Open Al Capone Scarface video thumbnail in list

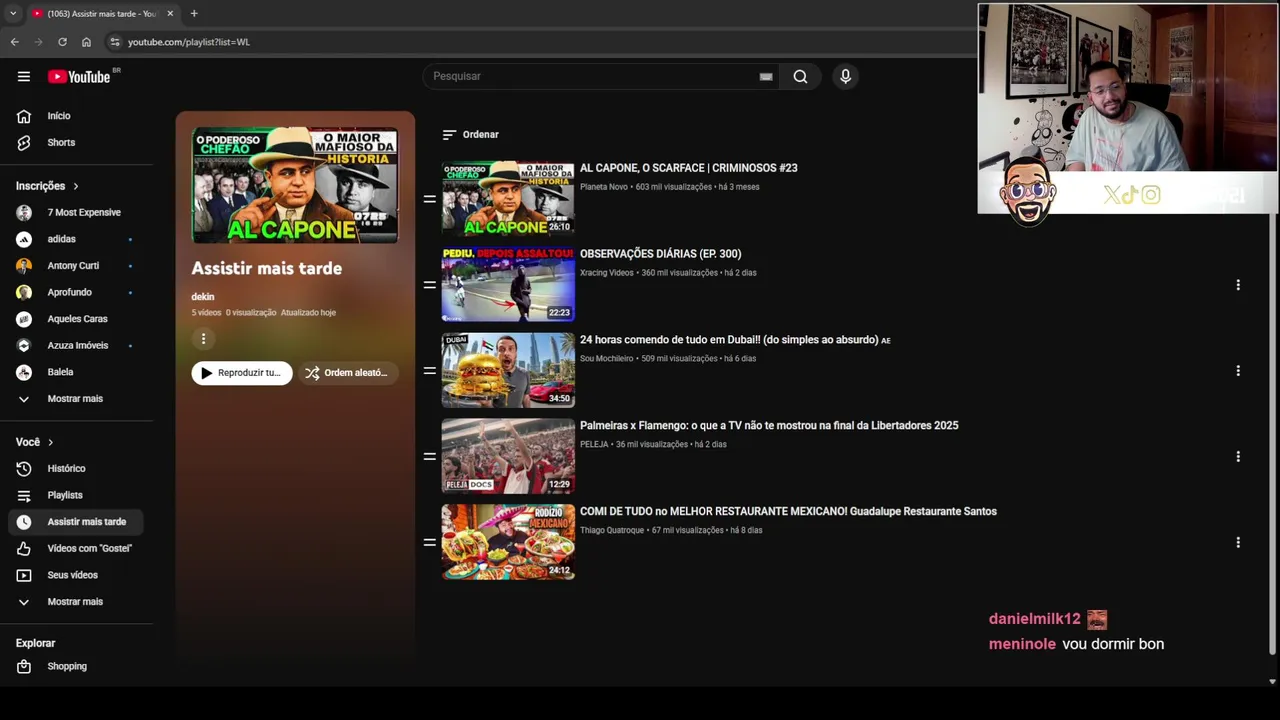pyautogui.click(x=508, y=199)
